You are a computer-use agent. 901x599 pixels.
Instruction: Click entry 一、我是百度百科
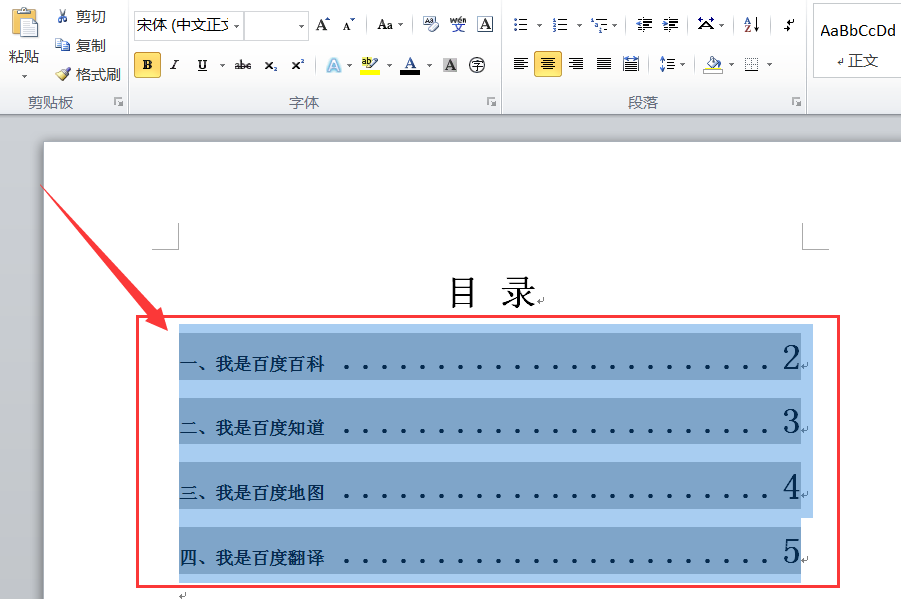(x=252, y=364)
